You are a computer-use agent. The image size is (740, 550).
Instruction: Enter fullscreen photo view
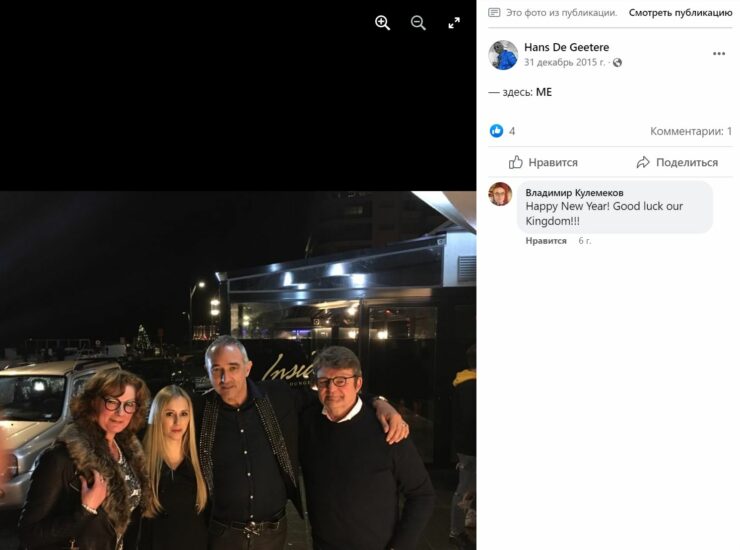pos(454,23)
